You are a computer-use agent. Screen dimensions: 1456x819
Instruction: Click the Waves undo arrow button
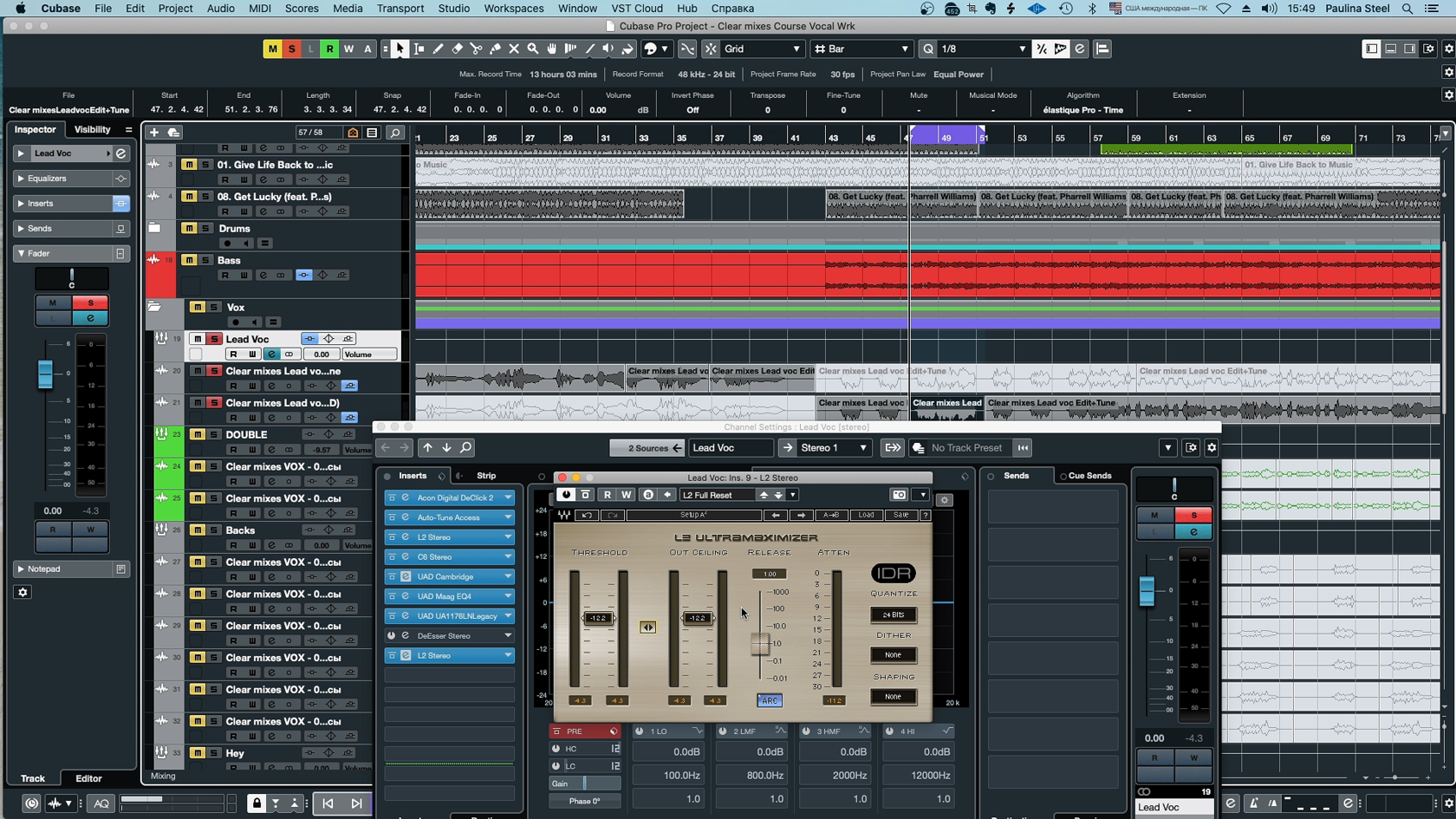click(x=587, y=515)
